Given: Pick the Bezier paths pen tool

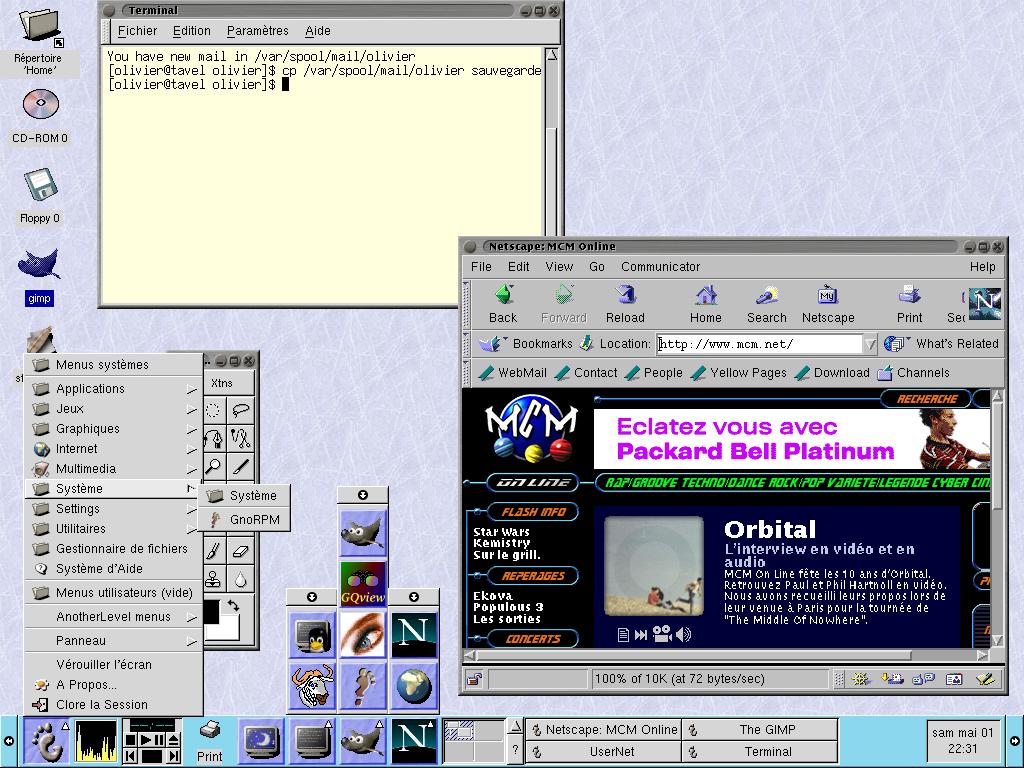Looking at the screenshot, I should pos(214,438).
